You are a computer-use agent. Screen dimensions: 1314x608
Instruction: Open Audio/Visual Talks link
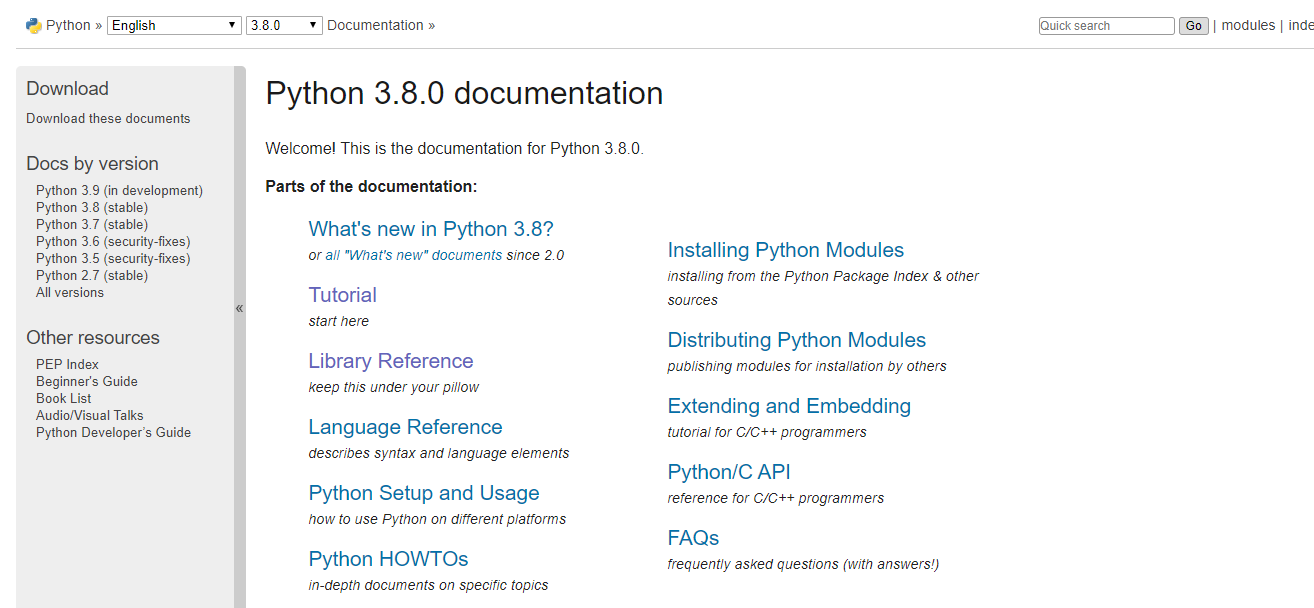90,415
